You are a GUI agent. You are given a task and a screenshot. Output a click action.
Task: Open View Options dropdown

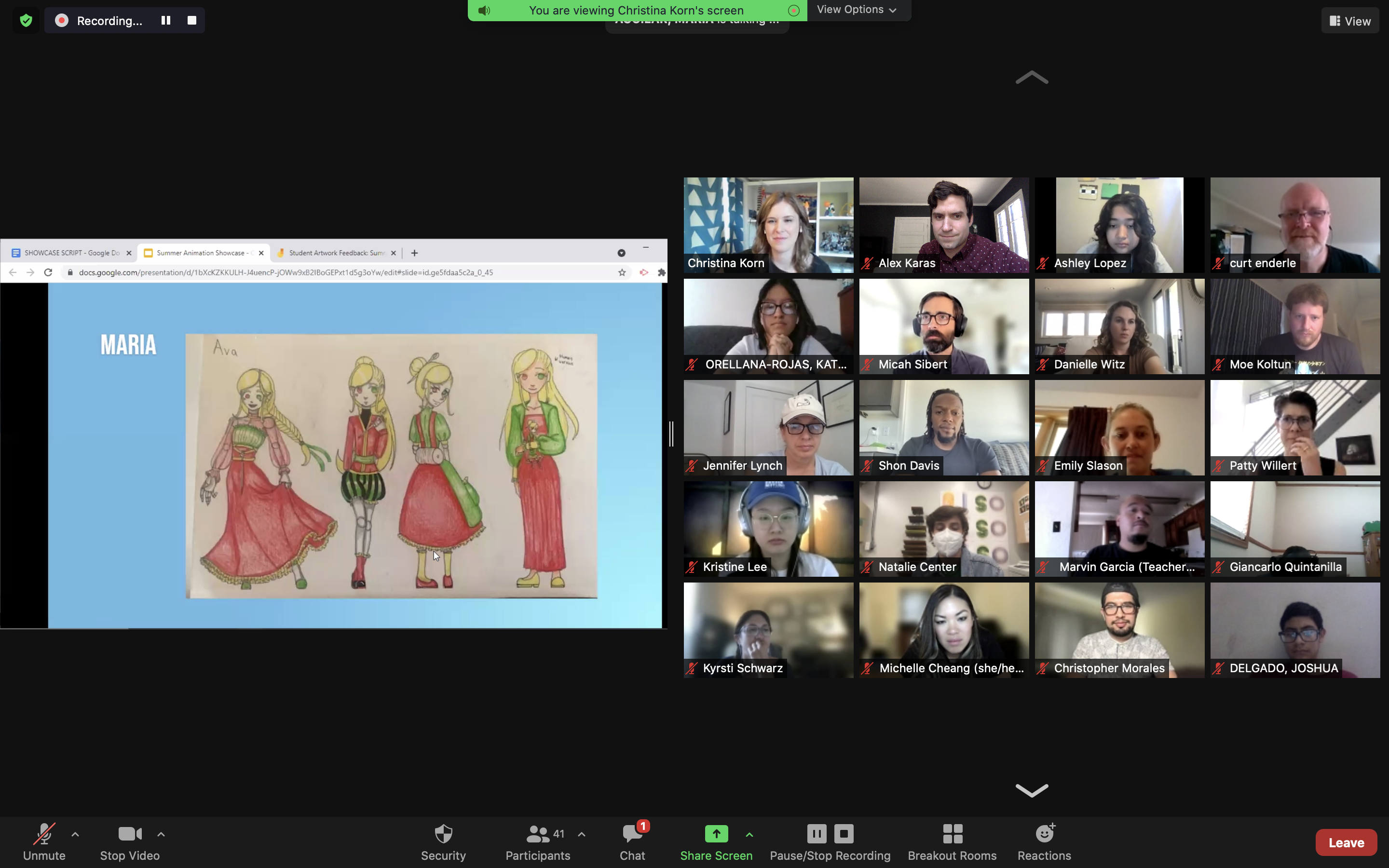[857, 10]
